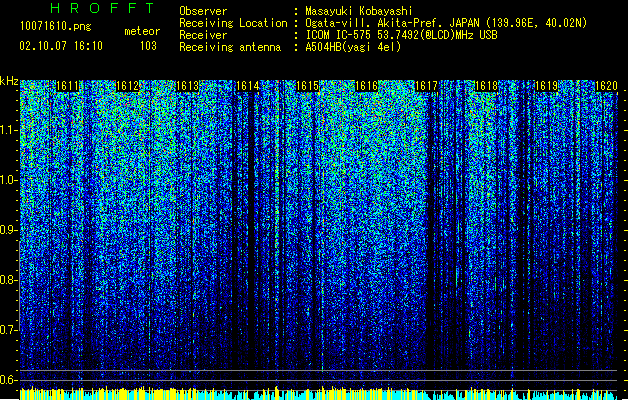The width and height of the screenshot is (629, 400).
Task: Click the ICOM IC-575 receiver value
Action: [401, 35]
